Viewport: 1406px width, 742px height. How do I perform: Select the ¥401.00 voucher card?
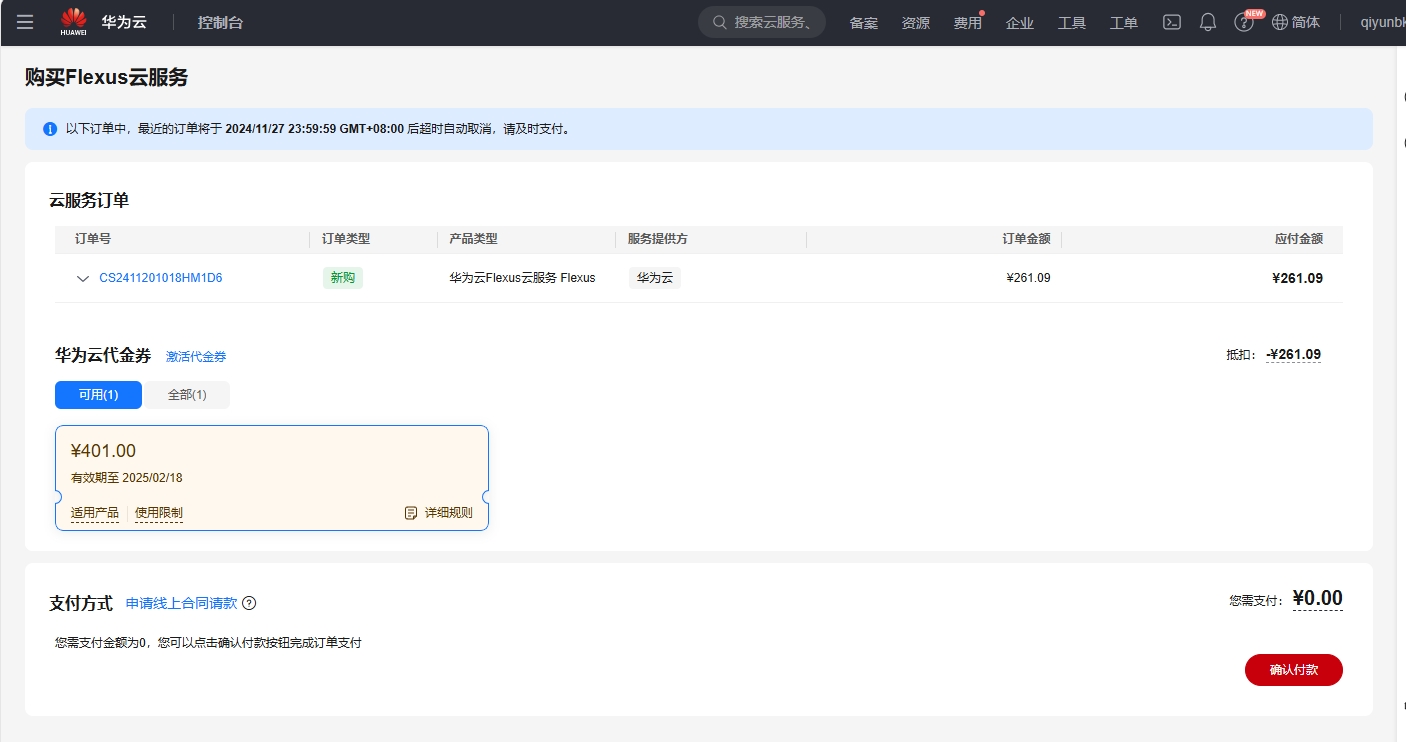click(272, 478)
